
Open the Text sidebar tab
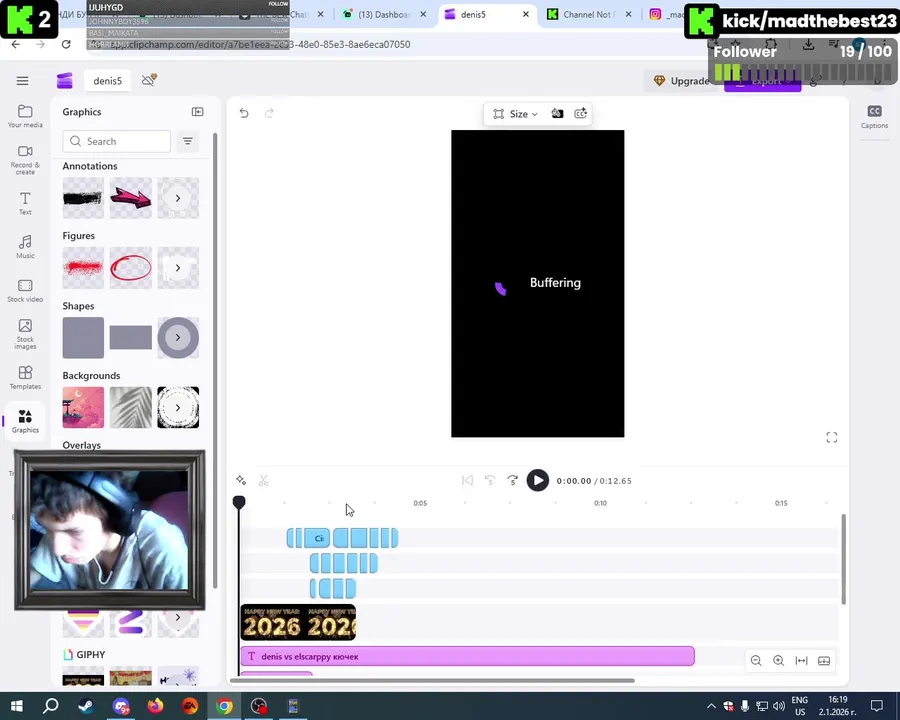coord(25,203)
